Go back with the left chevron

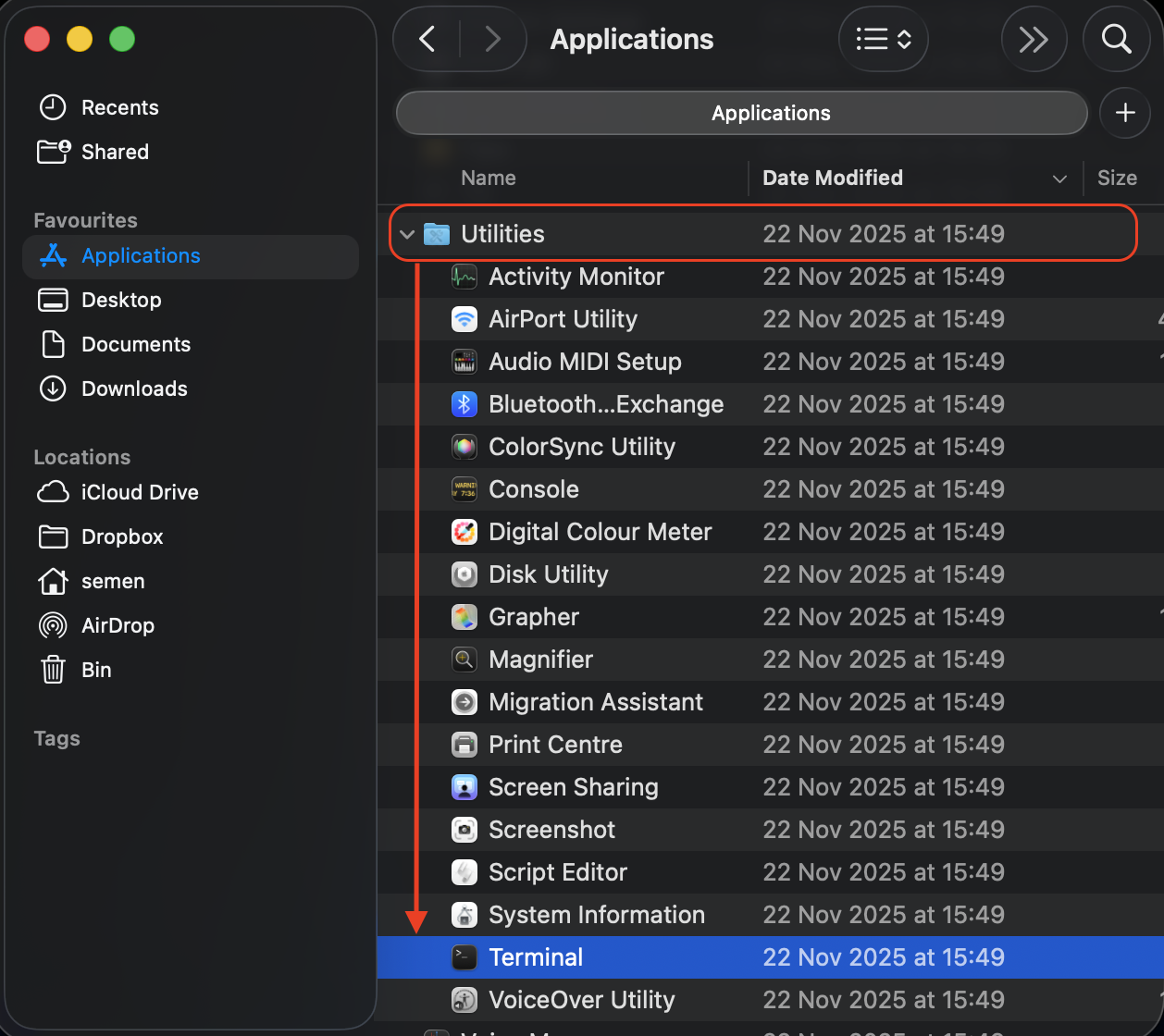coord(427,39)
